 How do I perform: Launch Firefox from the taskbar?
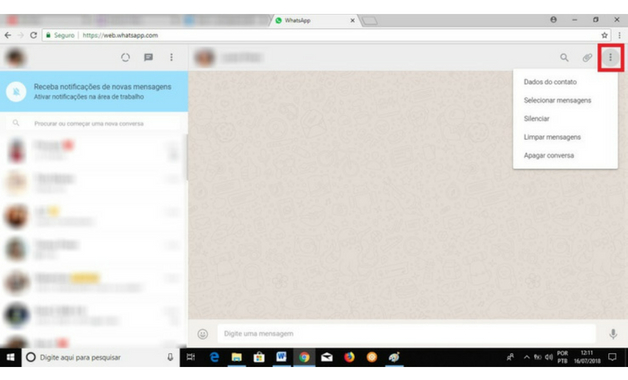click(x=349, y=357)
